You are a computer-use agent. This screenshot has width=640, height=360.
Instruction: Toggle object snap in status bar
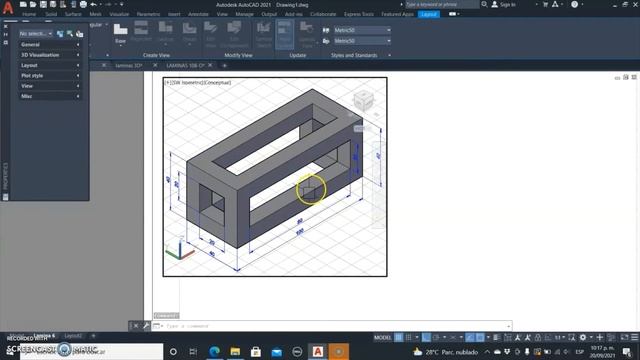point(480,337)
